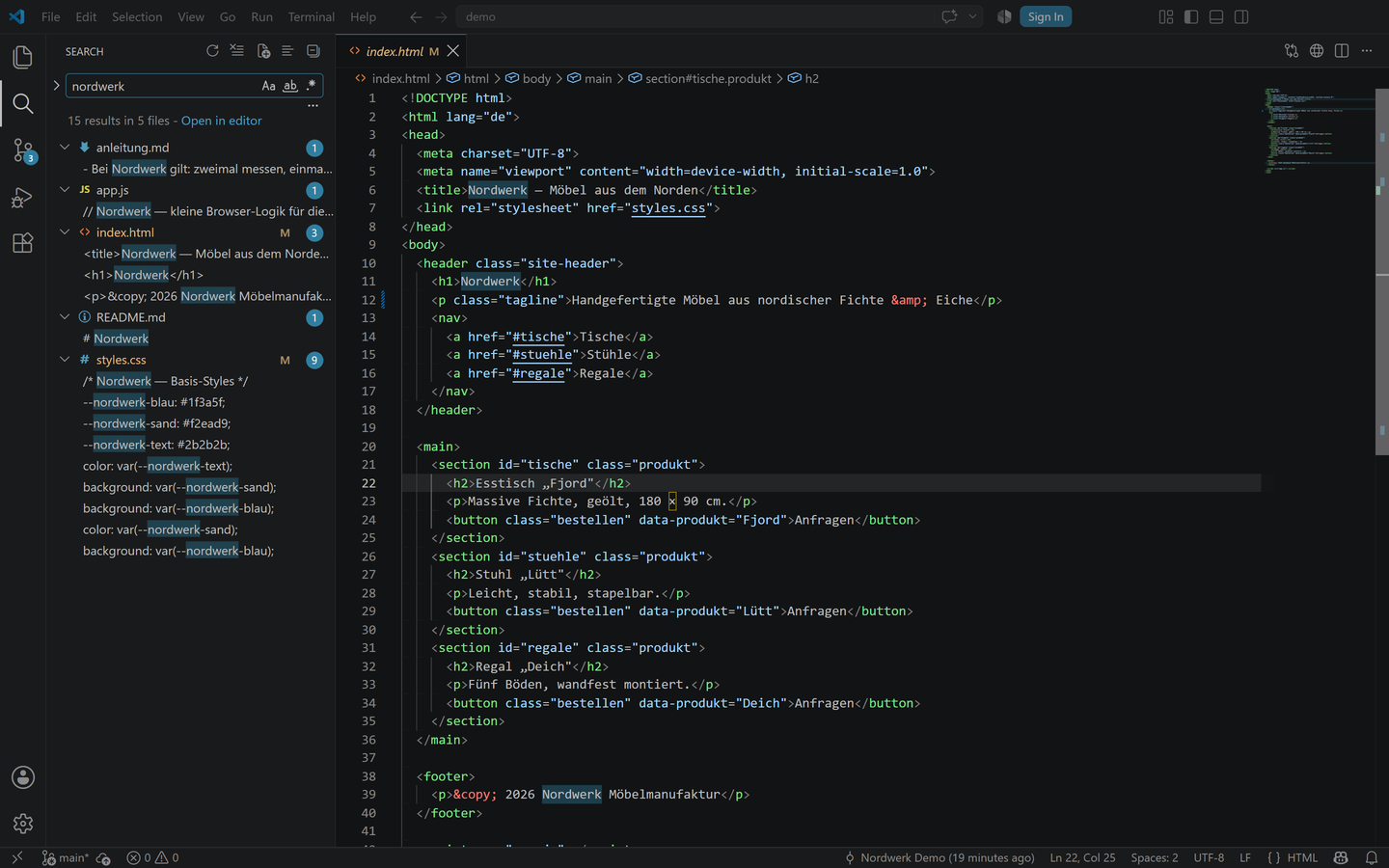This screenshot has width=1389, height=868.
Task: Collapse styles.css search results
Action: (x=65, y=360)
